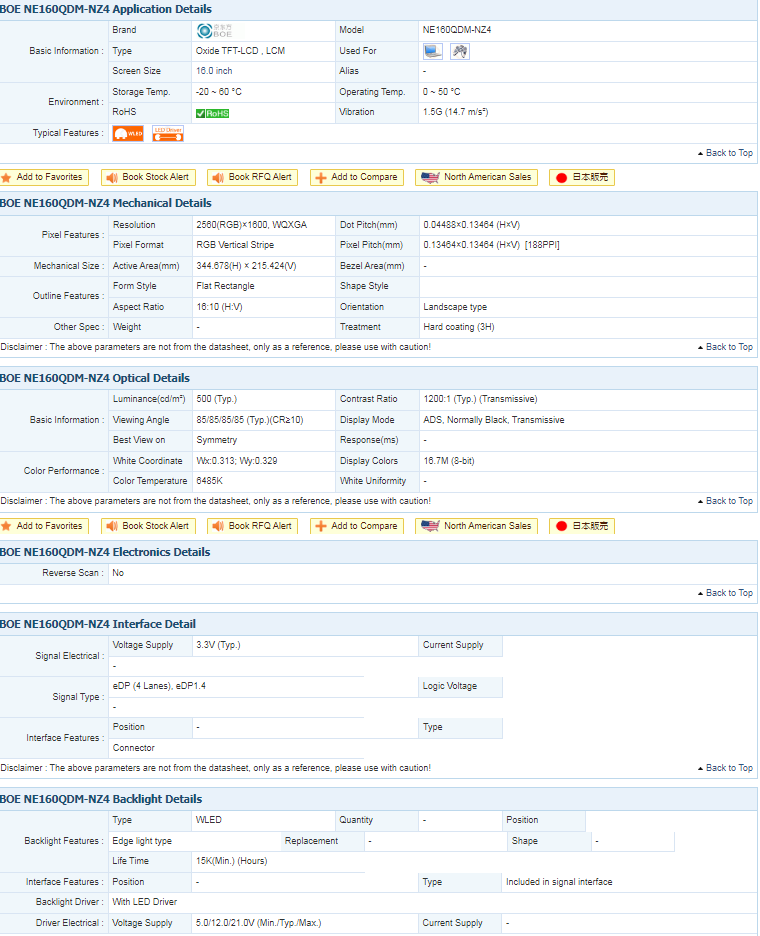The width and height of the screenshot is (760, 936).
Task: Click top Add to Compare button
Action: tap(357, 177)
